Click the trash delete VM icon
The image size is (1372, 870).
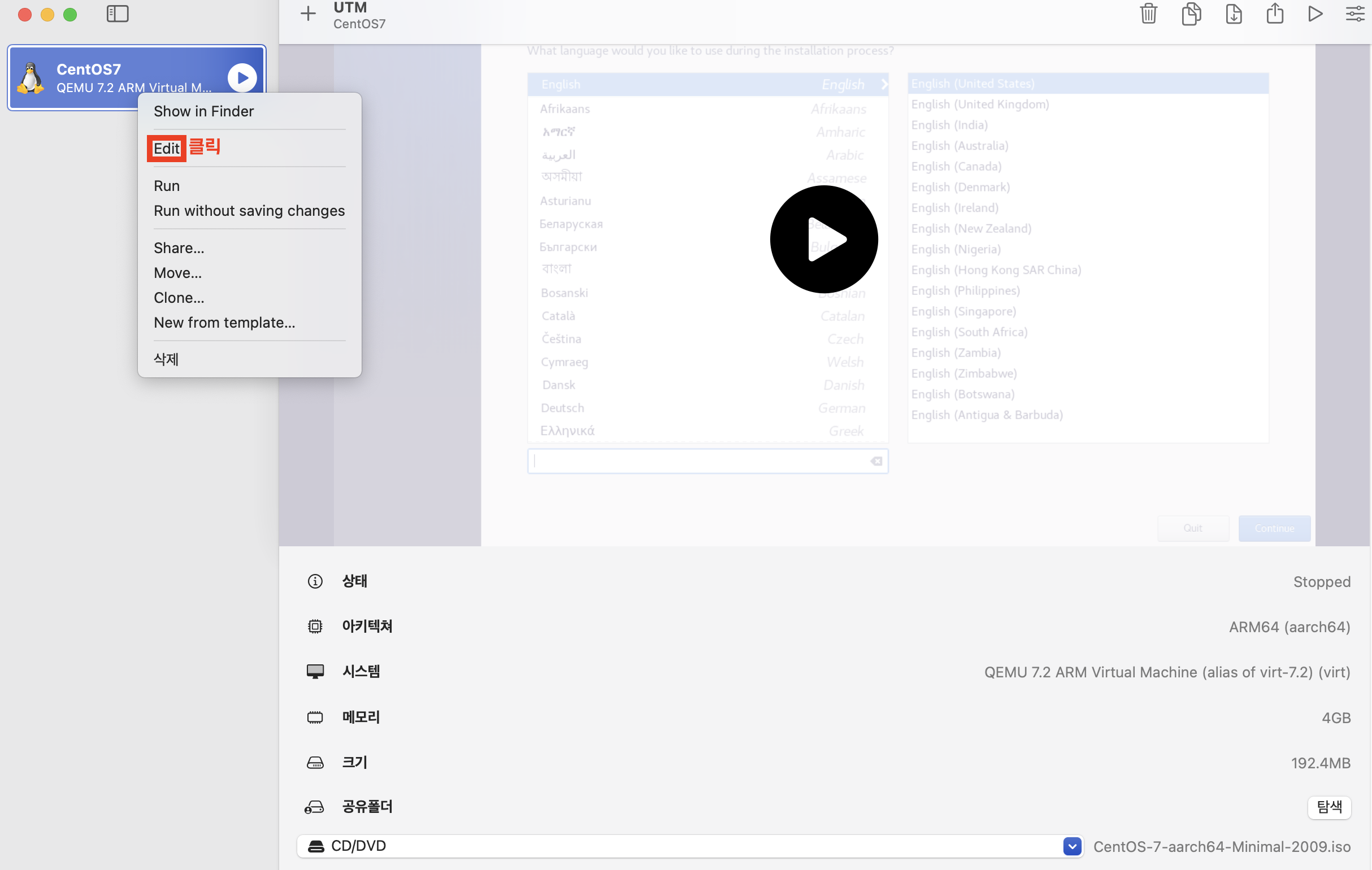(x=1148, y=14)
